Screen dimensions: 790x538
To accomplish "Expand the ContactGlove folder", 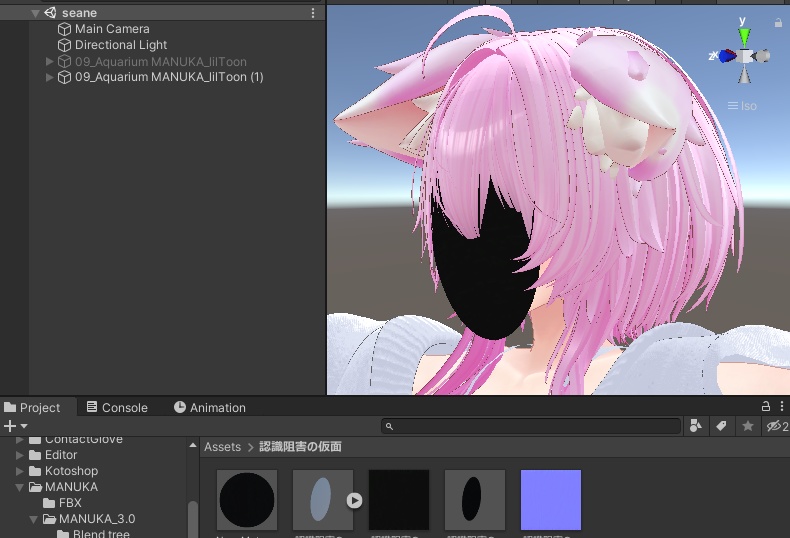I will tap(20, 440).
